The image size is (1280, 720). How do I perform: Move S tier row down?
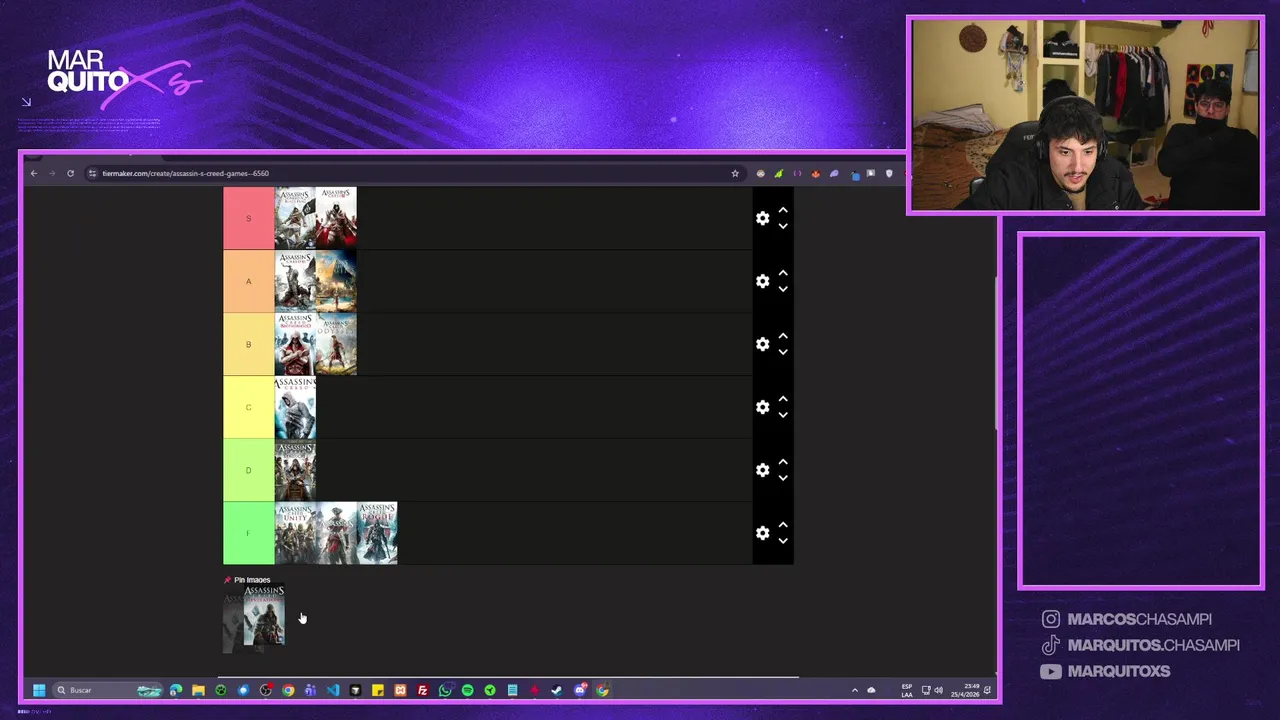pos(783,226)
